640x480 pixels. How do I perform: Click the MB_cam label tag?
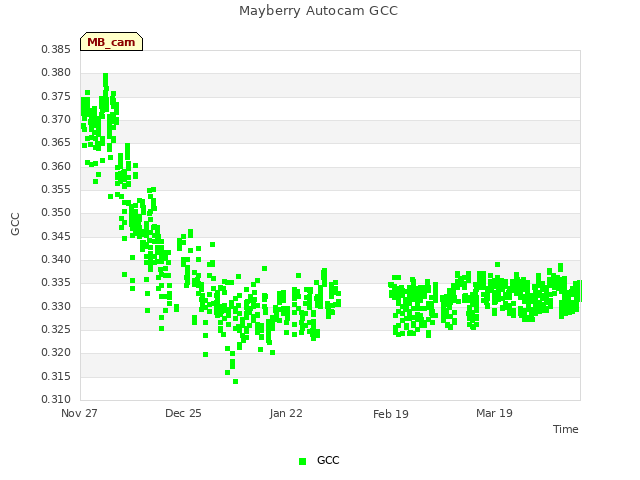point(111,42)
